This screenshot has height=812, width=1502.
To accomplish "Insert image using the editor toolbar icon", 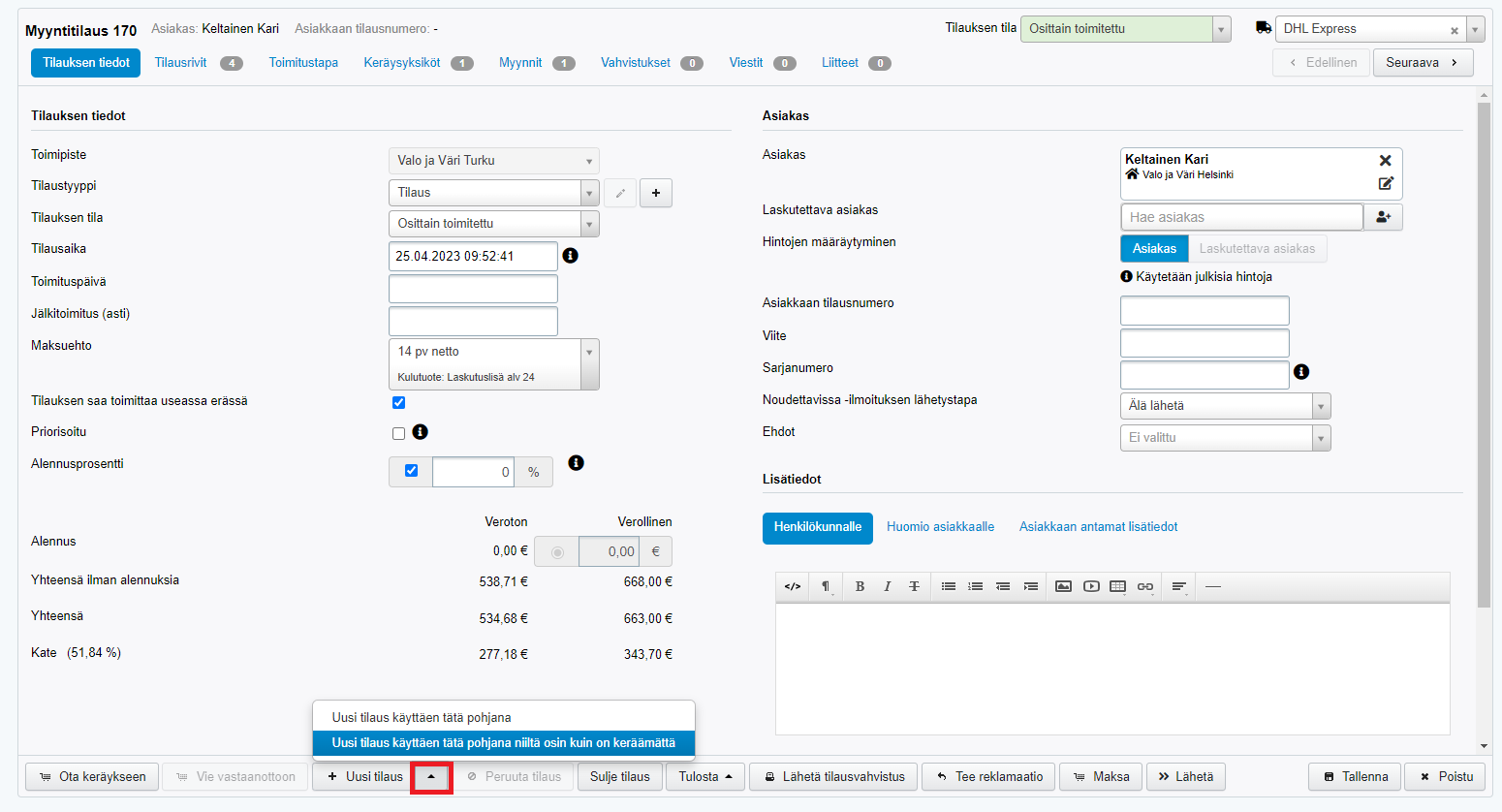I will (1063, 586).
